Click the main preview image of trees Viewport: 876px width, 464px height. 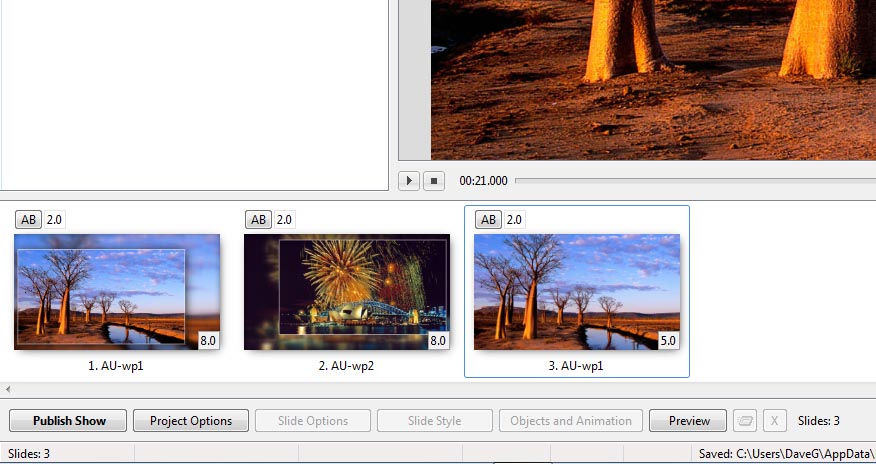(x=653, y=80)
